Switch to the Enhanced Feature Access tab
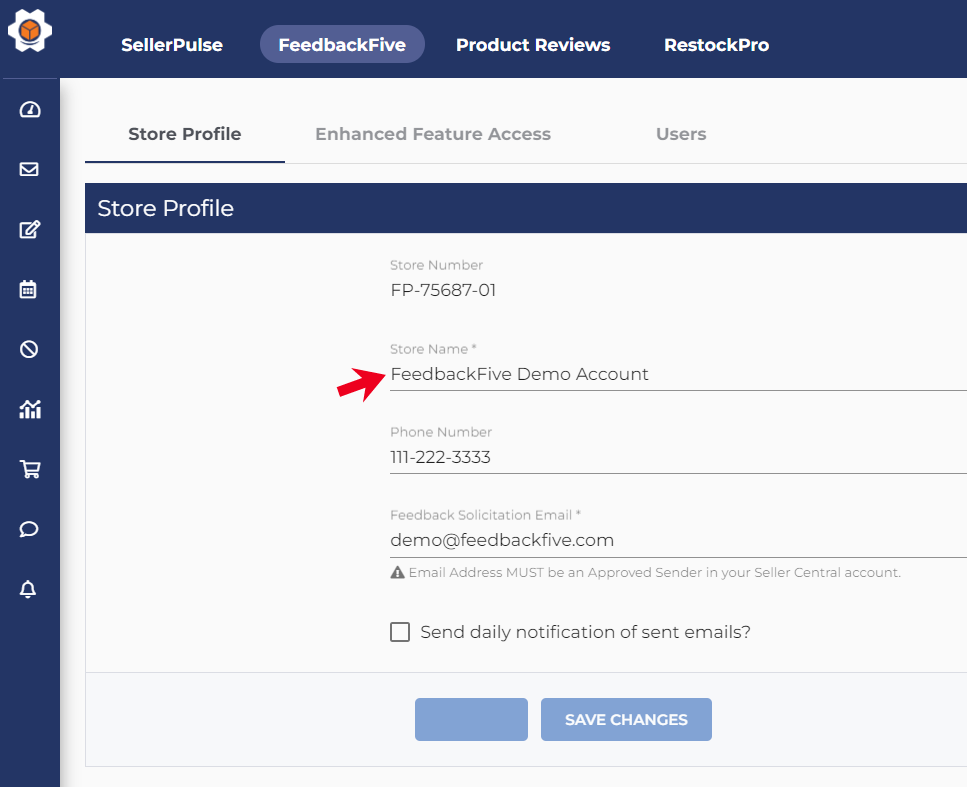This screenshot has height=787, width=967. coord(433,134)
